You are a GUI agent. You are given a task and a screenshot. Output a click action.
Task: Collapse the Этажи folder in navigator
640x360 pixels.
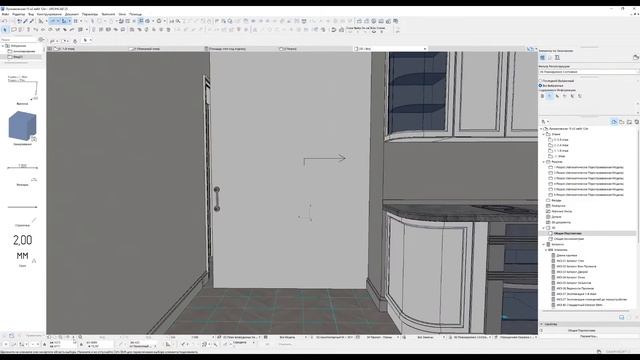click(544, 134)
